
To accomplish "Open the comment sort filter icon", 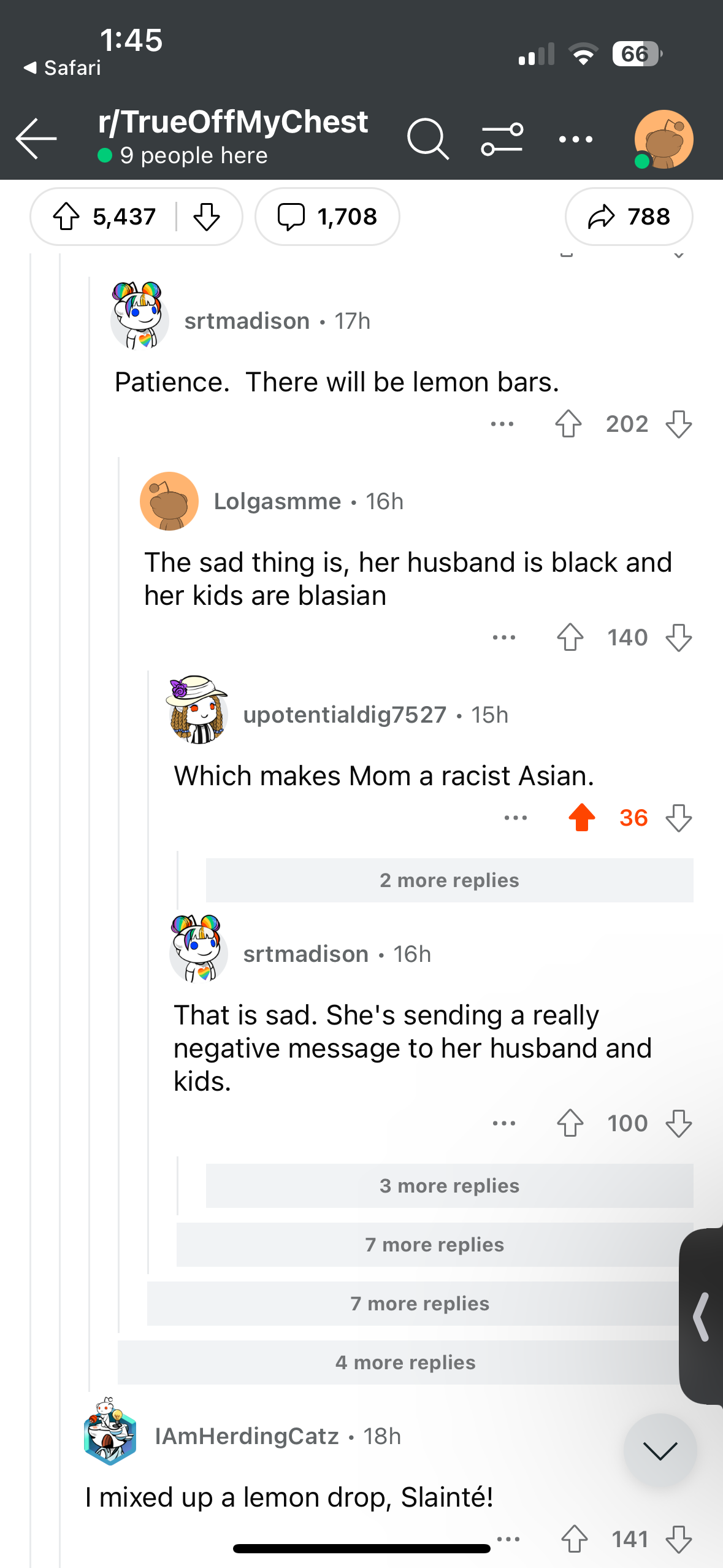I will click(502, 139).
